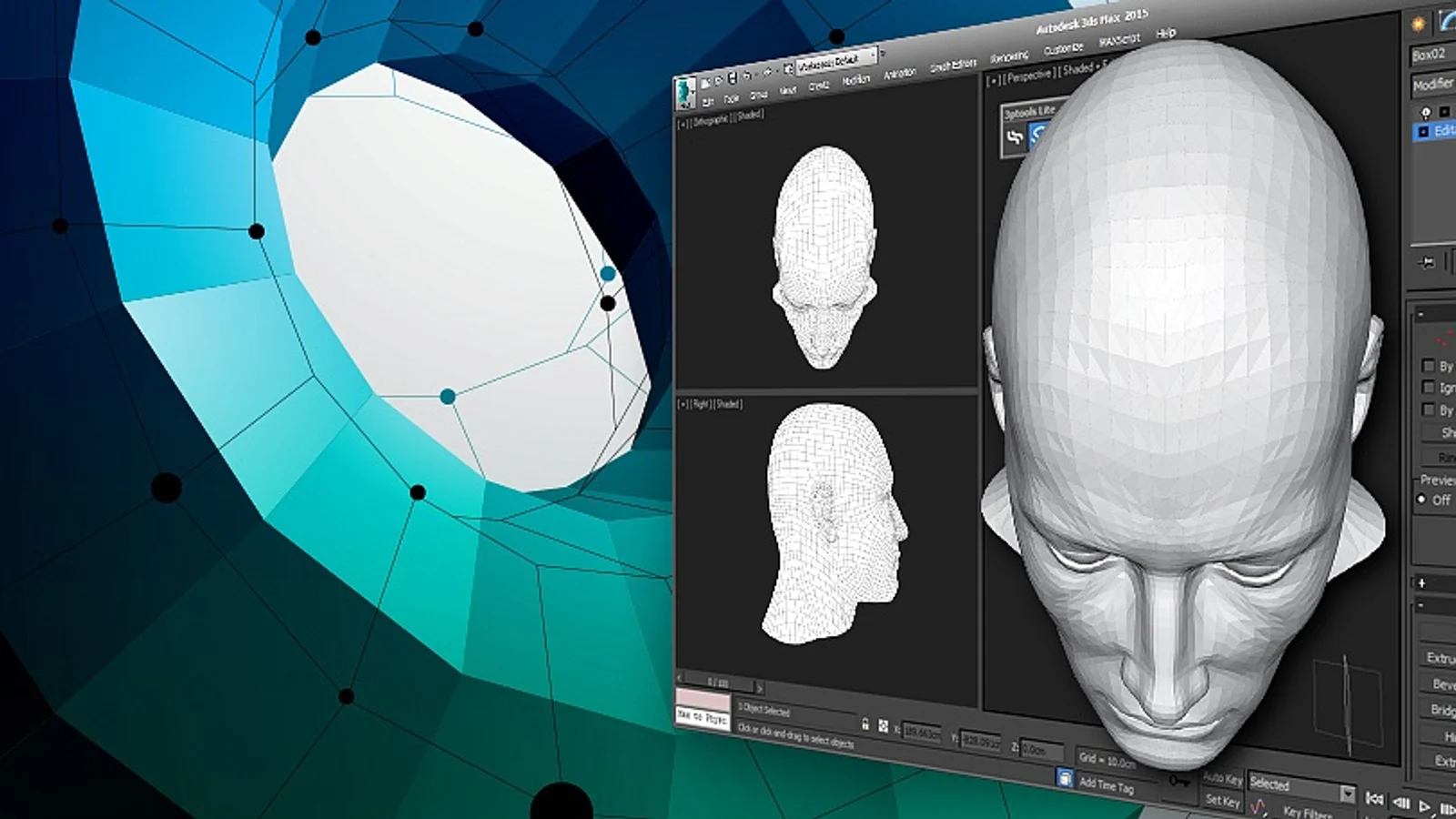Click the New Scene quick access icon
Viewport: 1456px width, 819px height.
[705, 84]
